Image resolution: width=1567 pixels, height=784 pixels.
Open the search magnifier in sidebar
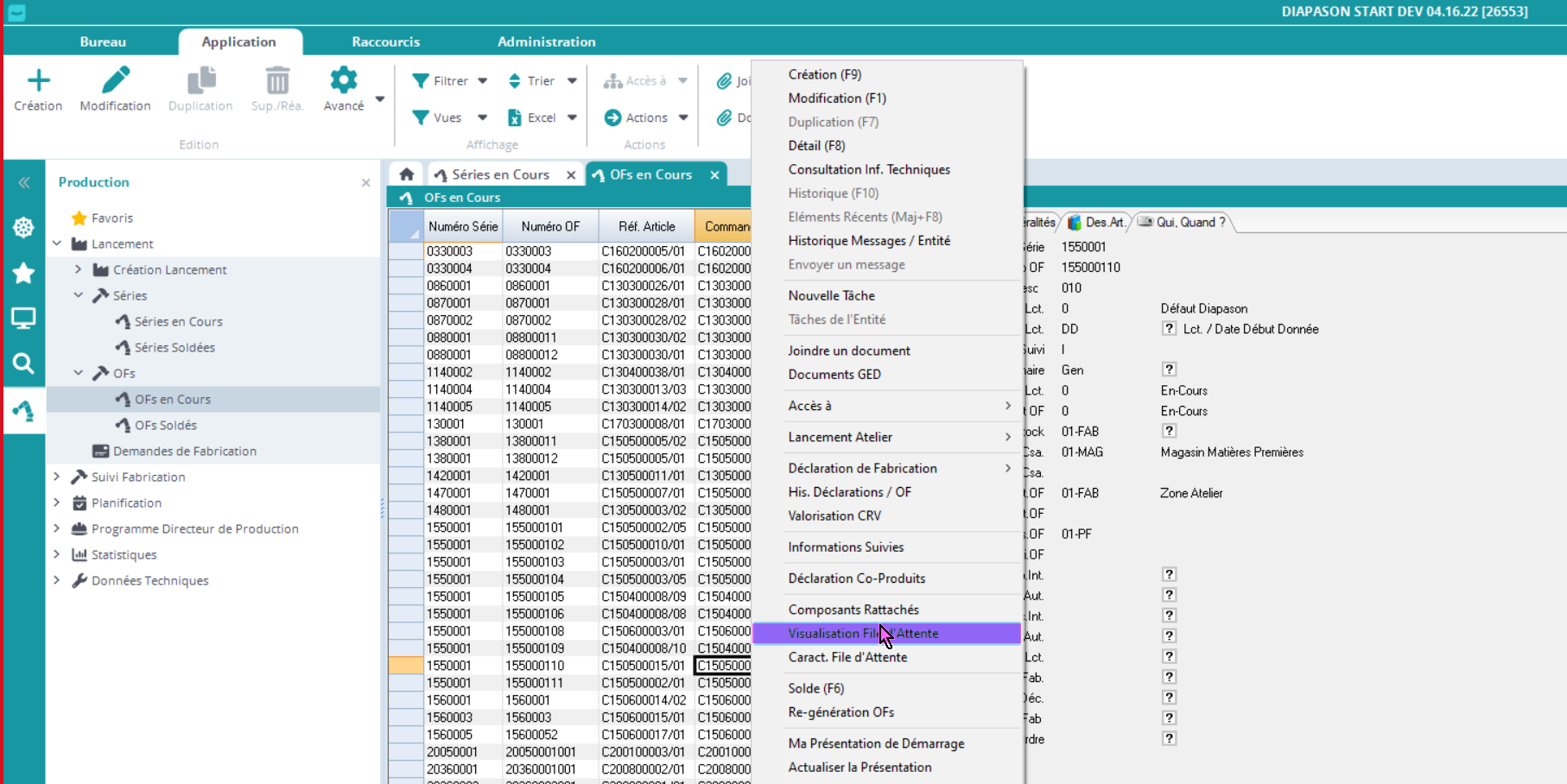(x=23, y=364)
